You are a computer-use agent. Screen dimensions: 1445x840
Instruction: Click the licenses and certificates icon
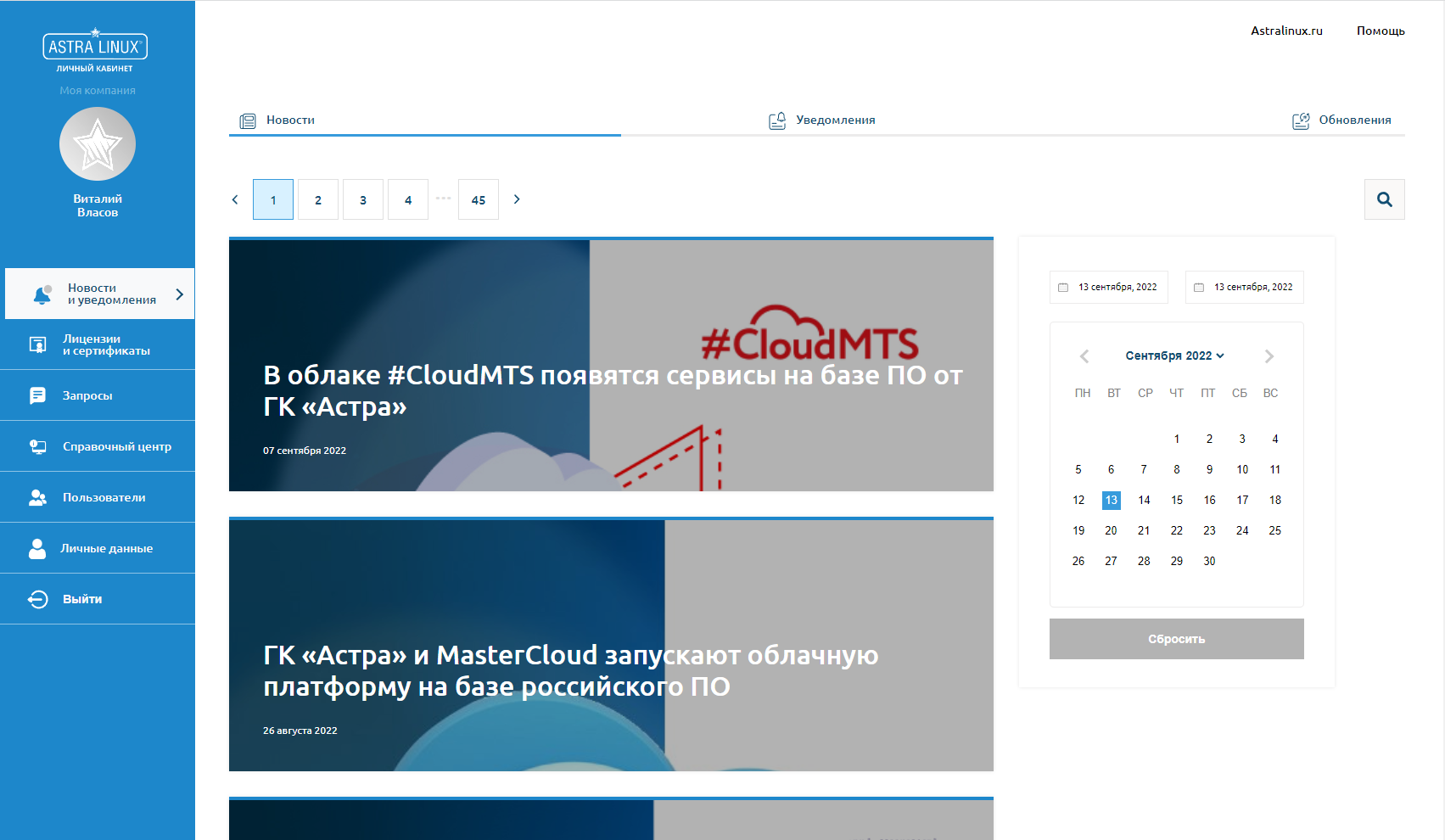coord(38,344)
